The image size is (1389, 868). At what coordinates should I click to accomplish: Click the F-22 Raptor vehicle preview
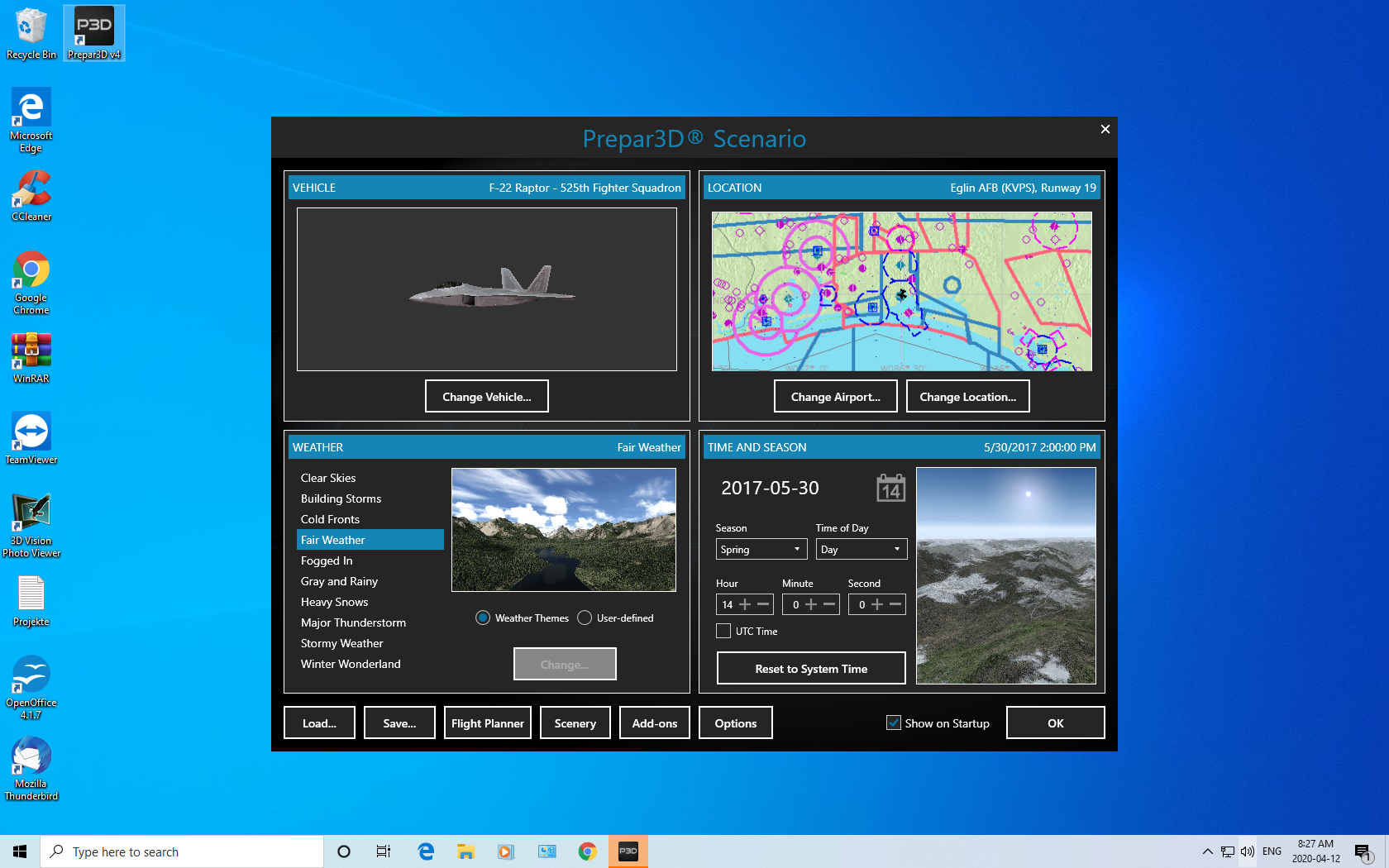(487, 289)
